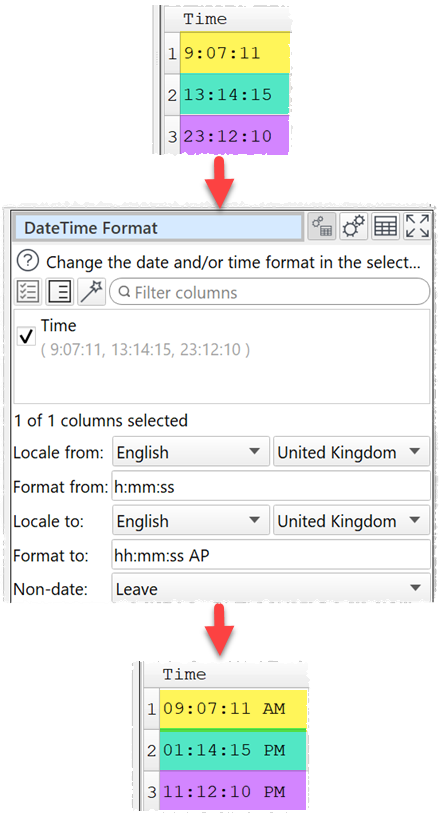Click the description text Change the date and/or time format

pos(233,262)
